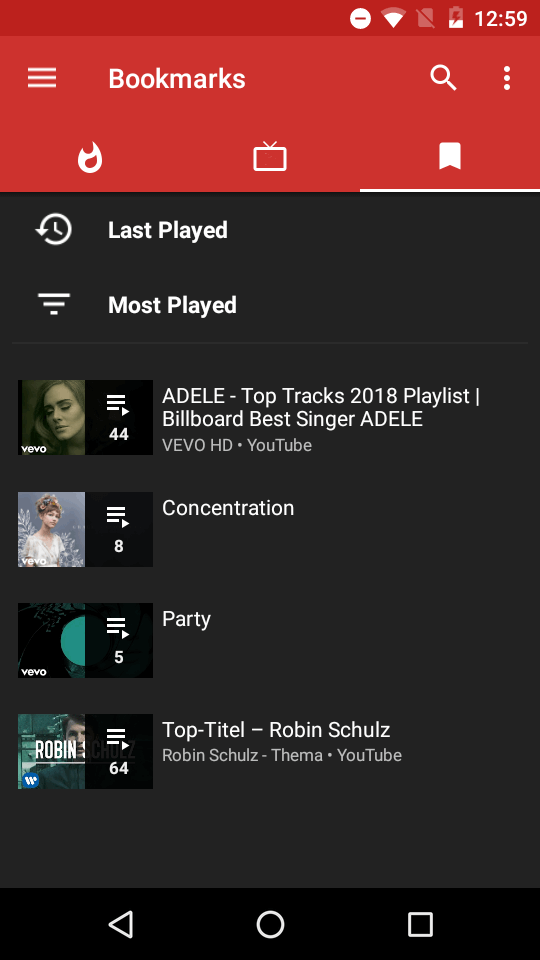Switch to the trending flame tab

(x=90, y=158)
